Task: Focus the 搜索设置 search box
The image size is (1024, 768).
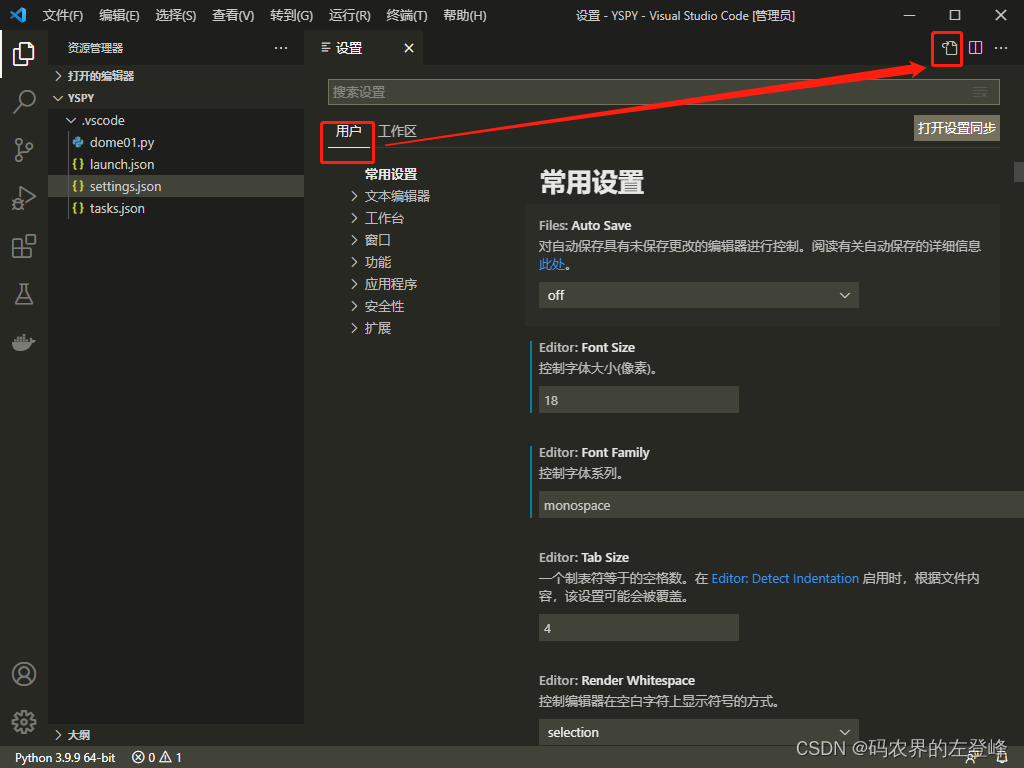Action: (x=664, y=92)
